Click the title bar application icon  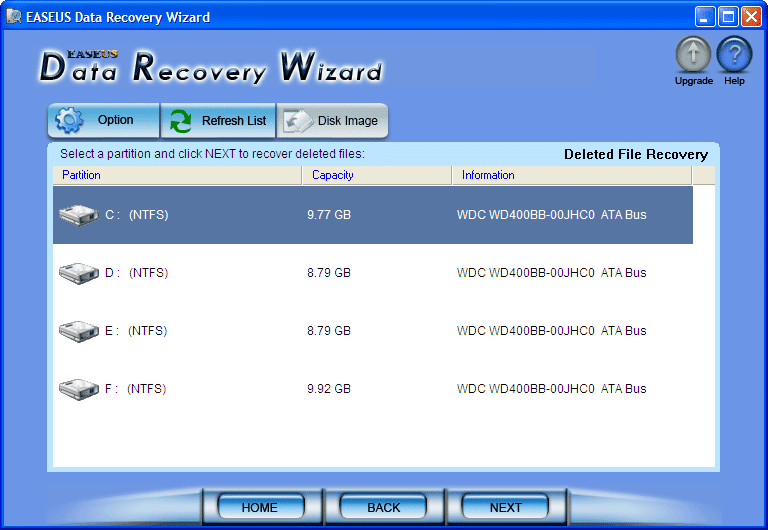[x=14, y=17]
